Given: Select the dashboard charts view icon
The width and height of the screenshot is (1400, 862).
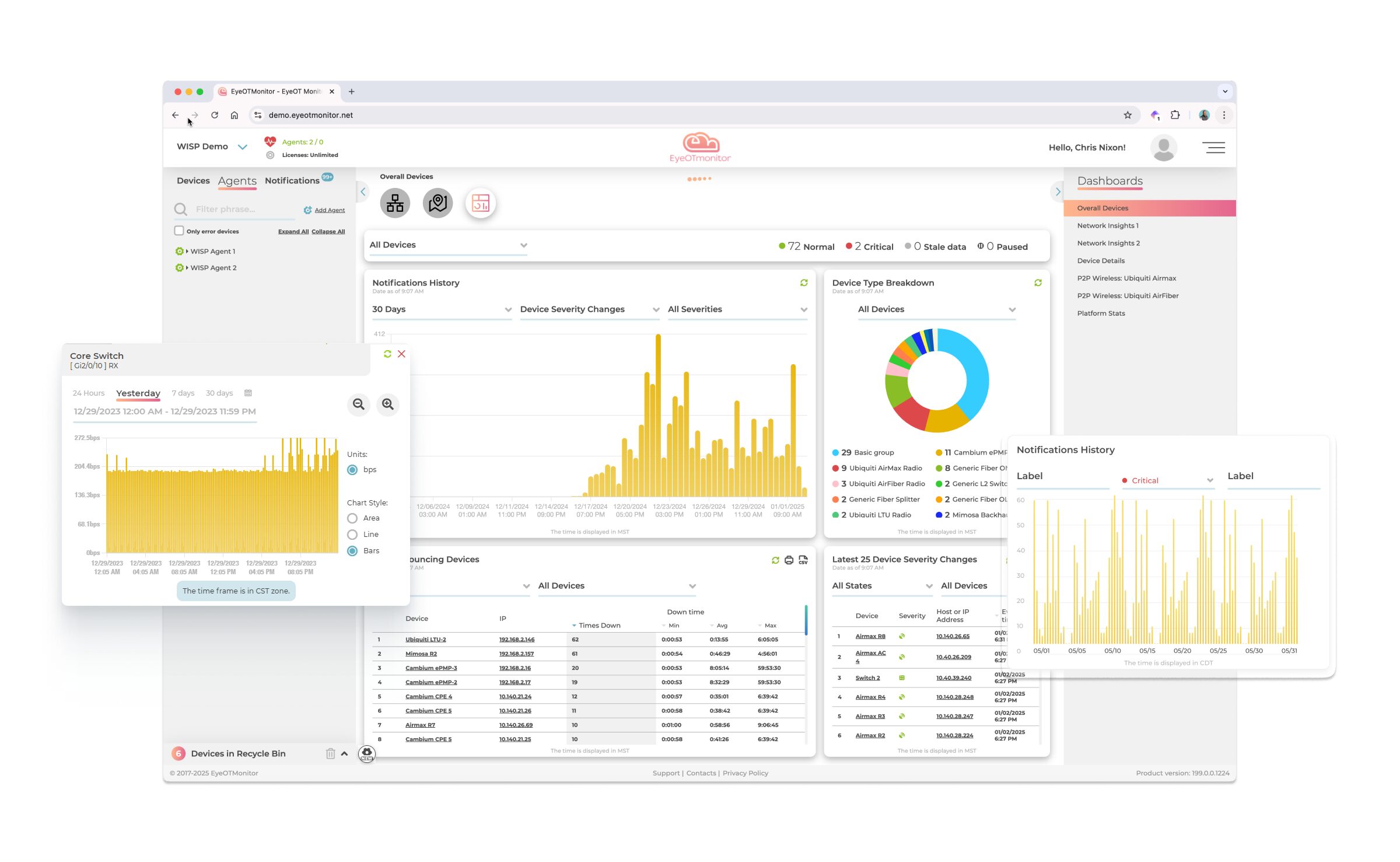Looking at the screenshot, I should tap(481, 203).
